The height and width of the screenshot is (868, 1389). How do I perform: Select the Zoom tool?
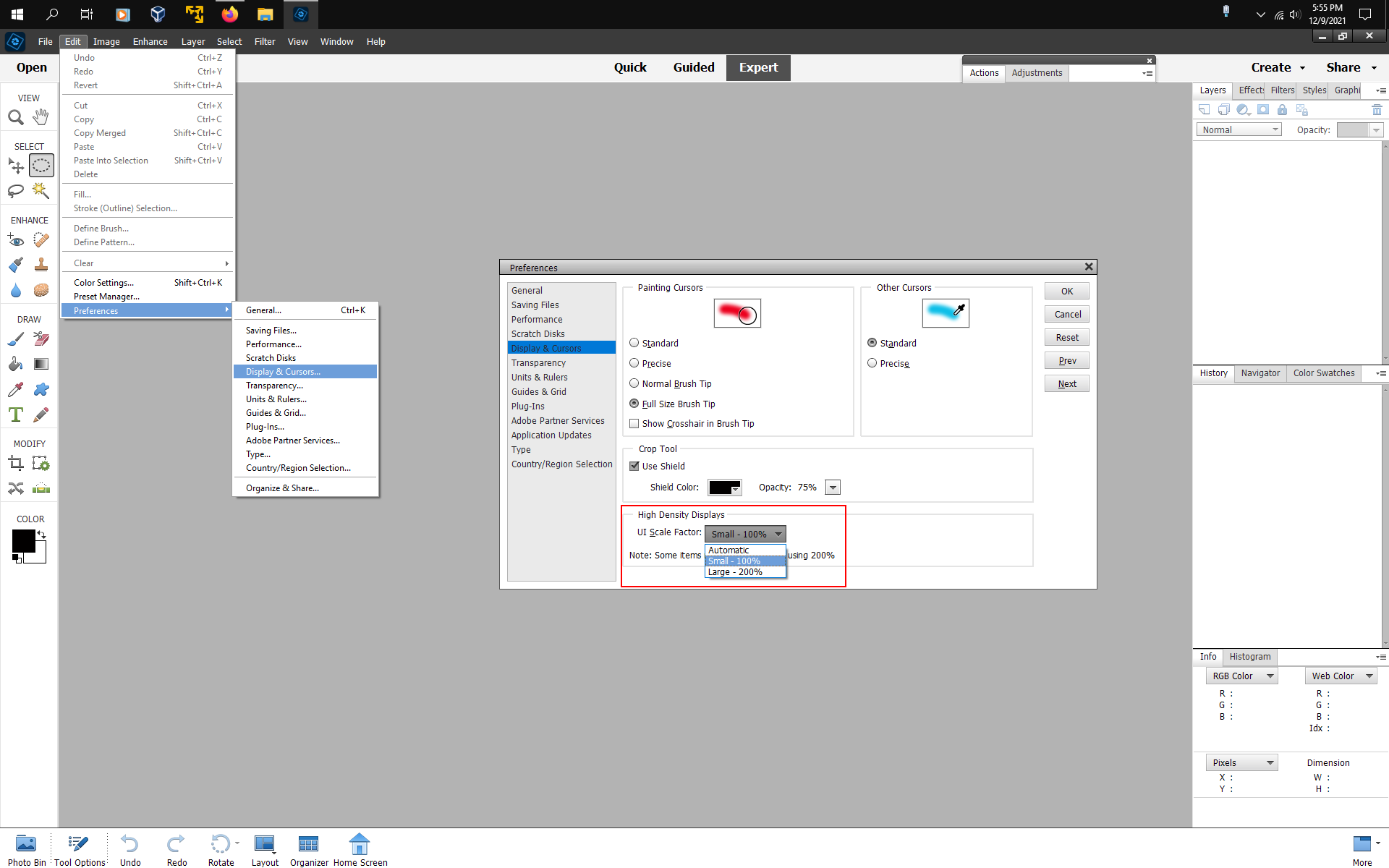(16, 116)
